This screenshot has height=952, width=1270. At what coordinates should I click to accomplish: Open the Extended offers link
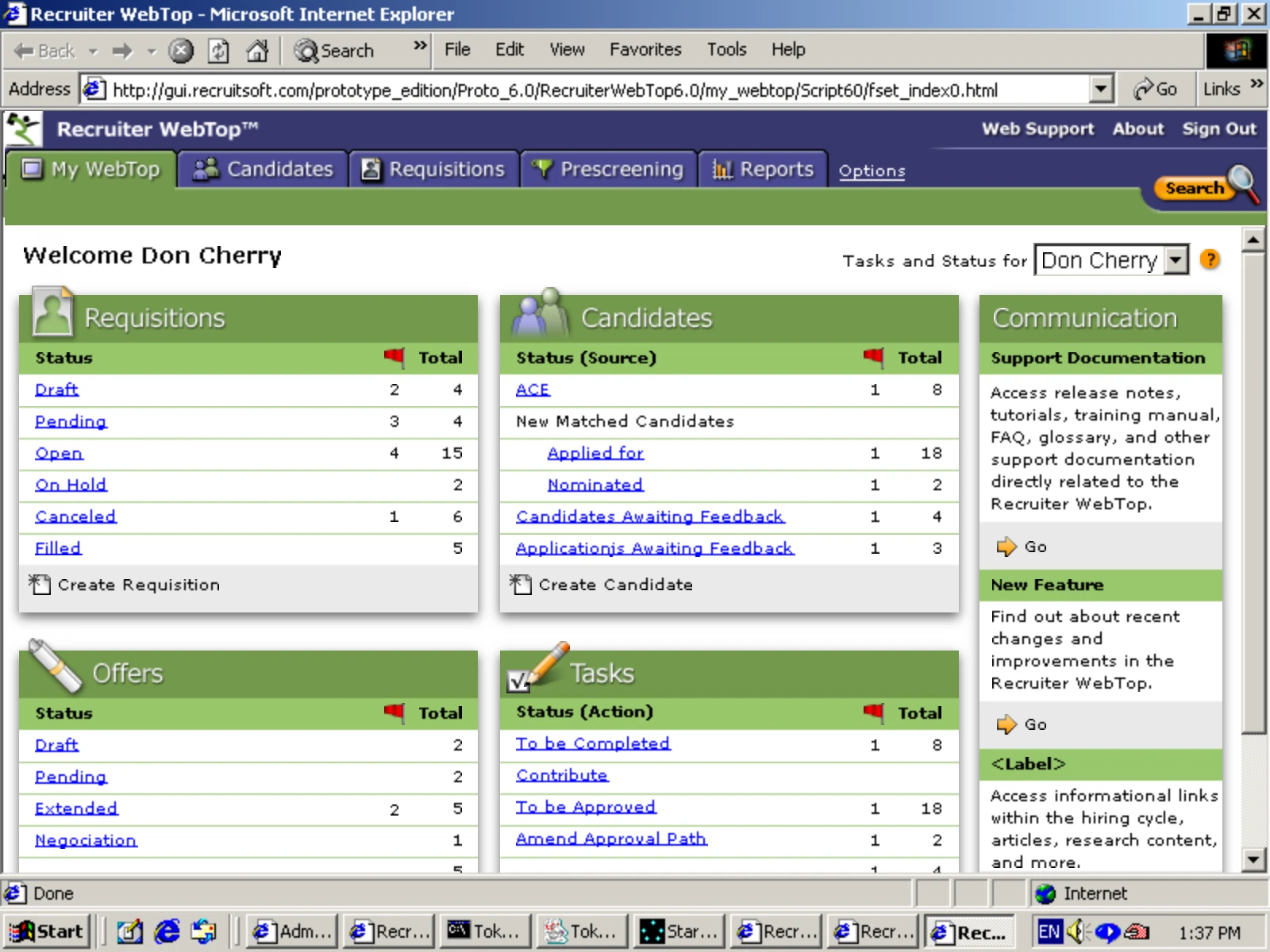pos(76,808)
